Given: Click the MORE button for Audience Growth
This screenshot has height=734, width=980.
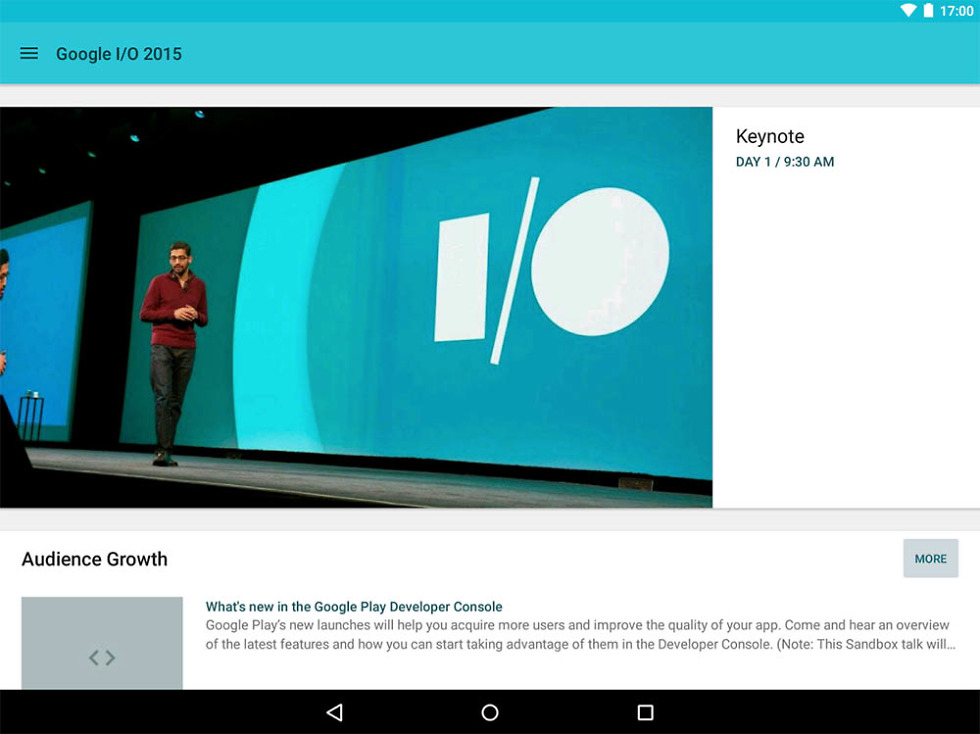Looking at the screenshot, I should [x=930, y=559].
